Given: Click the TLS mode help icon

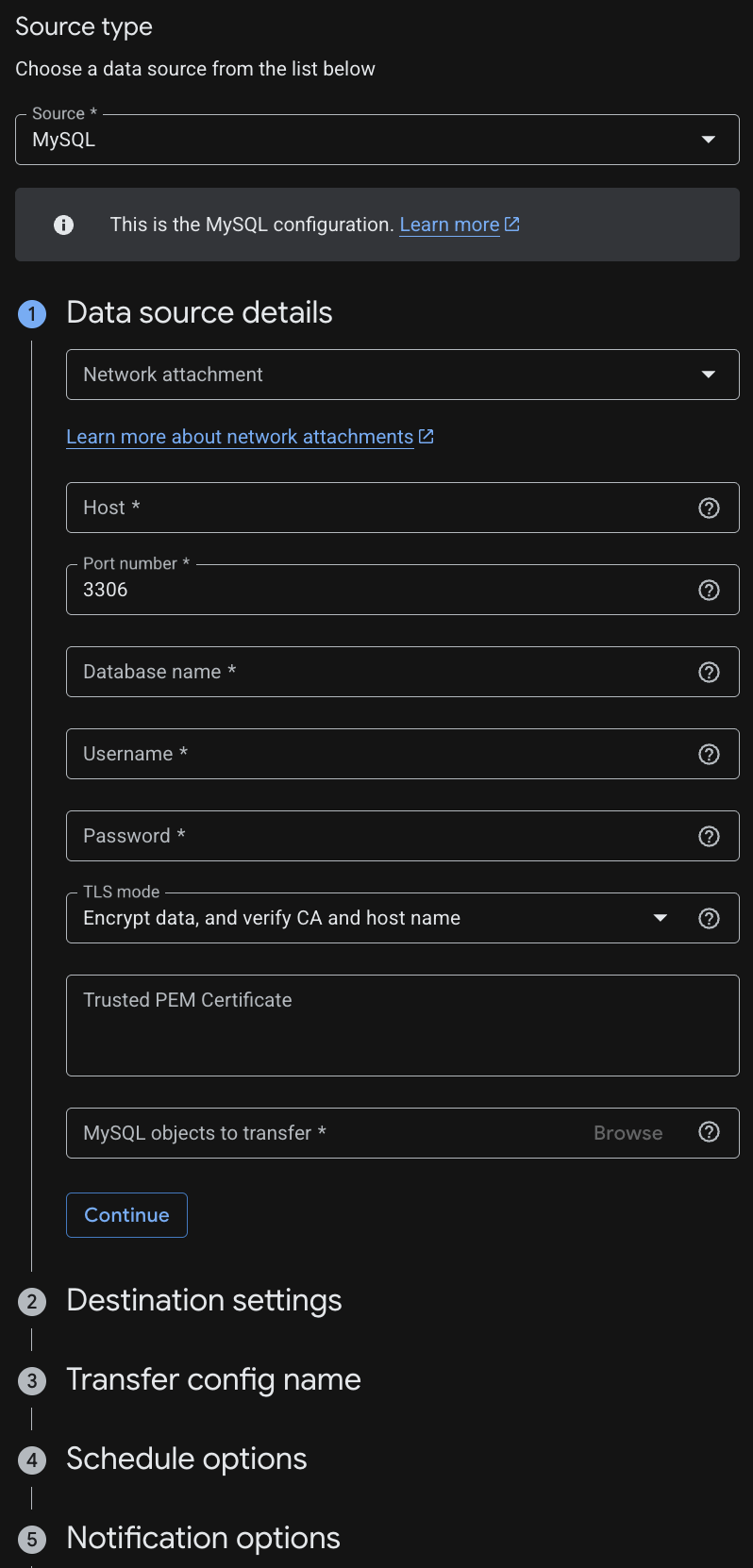Looking at the screenshot, I should pyautogui.click(x=709, y=917).
